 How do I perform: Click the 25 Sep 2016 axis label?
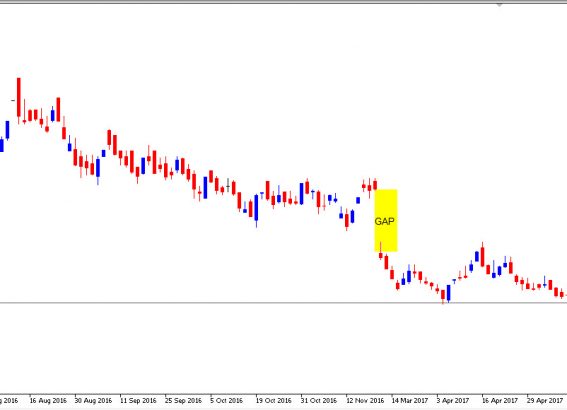click(183, 401)
